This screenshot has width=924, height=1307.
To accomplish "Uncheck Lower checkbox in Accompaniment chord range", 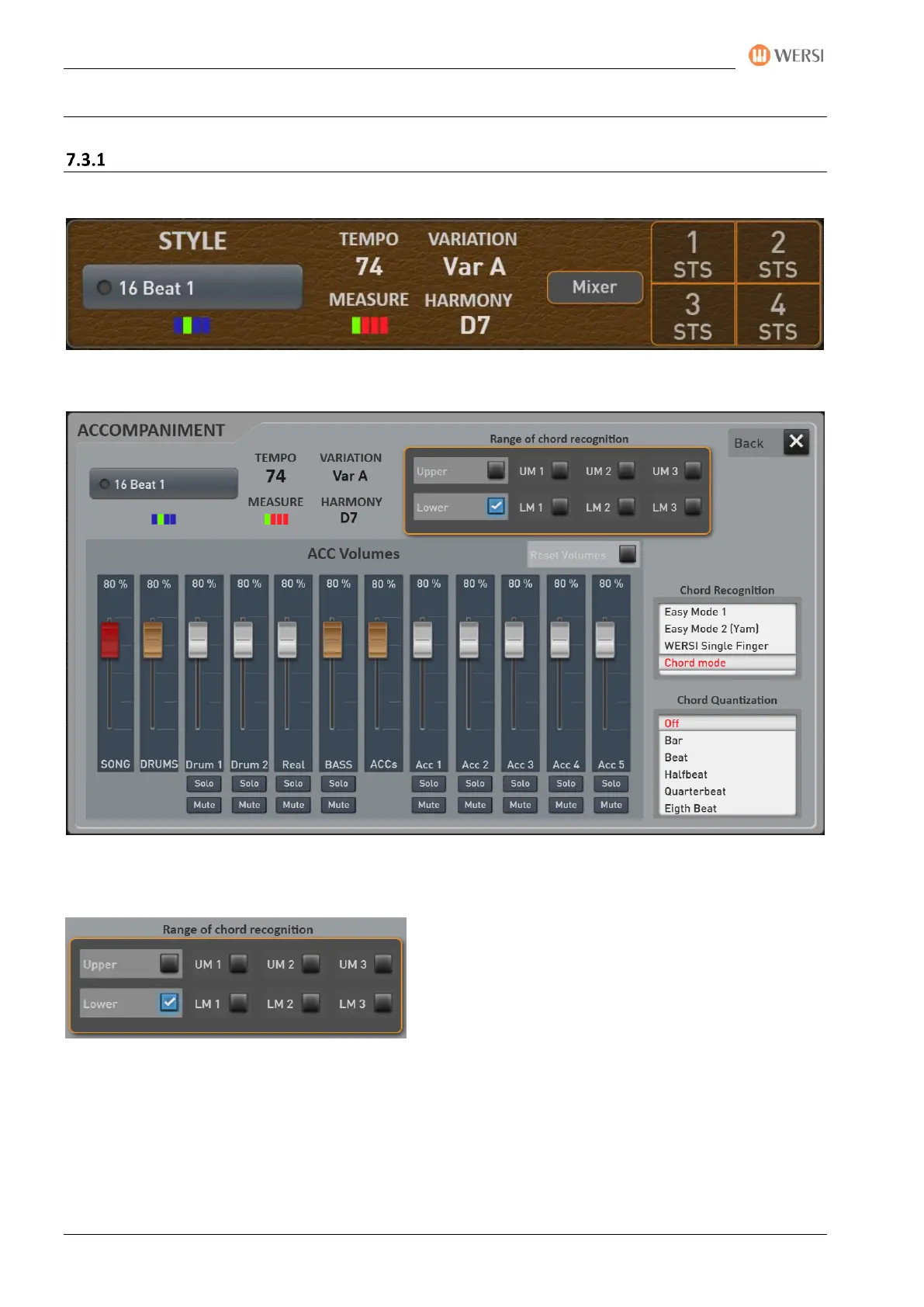I will click(496, 506).
